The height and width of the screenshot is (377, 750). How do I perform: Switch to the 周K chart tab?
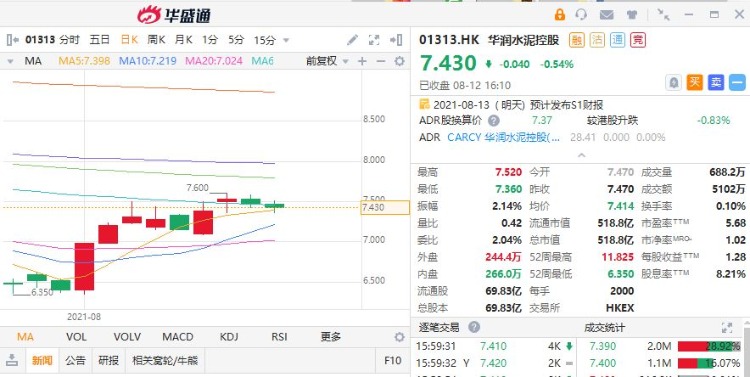coord(156,40)
